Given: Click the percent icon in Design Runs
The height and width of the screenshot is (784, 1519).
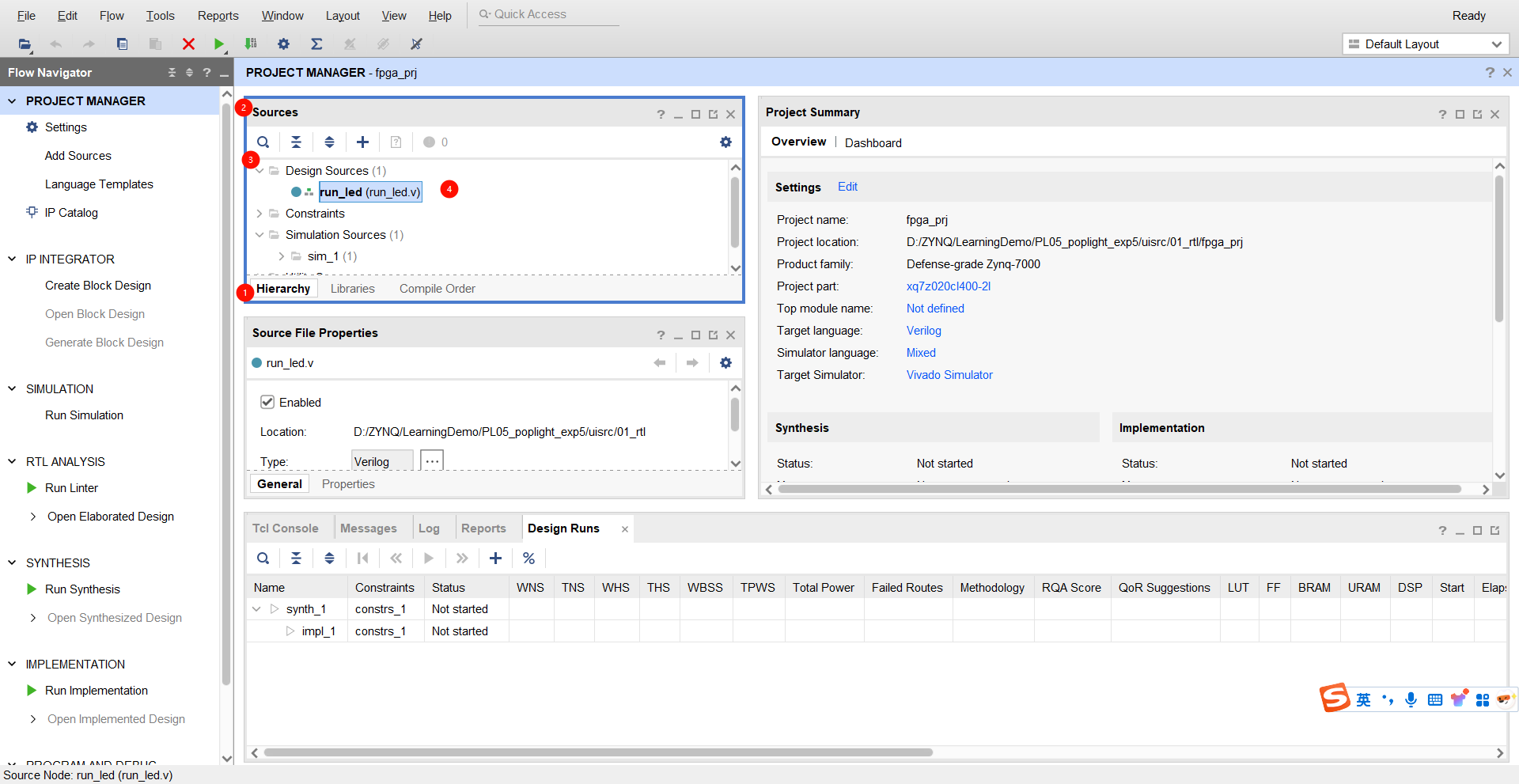Looking at the screenshot, I should click(528, 559).
